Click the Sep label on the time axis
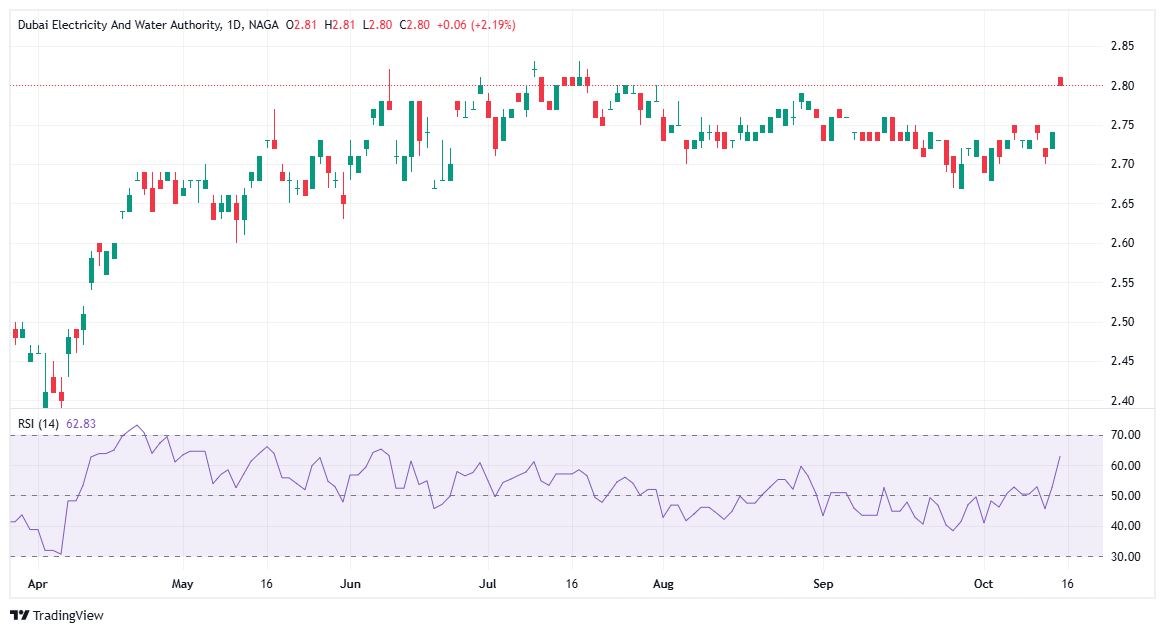This screenshot has width=1165, height=633. pyautogui.click(x=822, y=581)
